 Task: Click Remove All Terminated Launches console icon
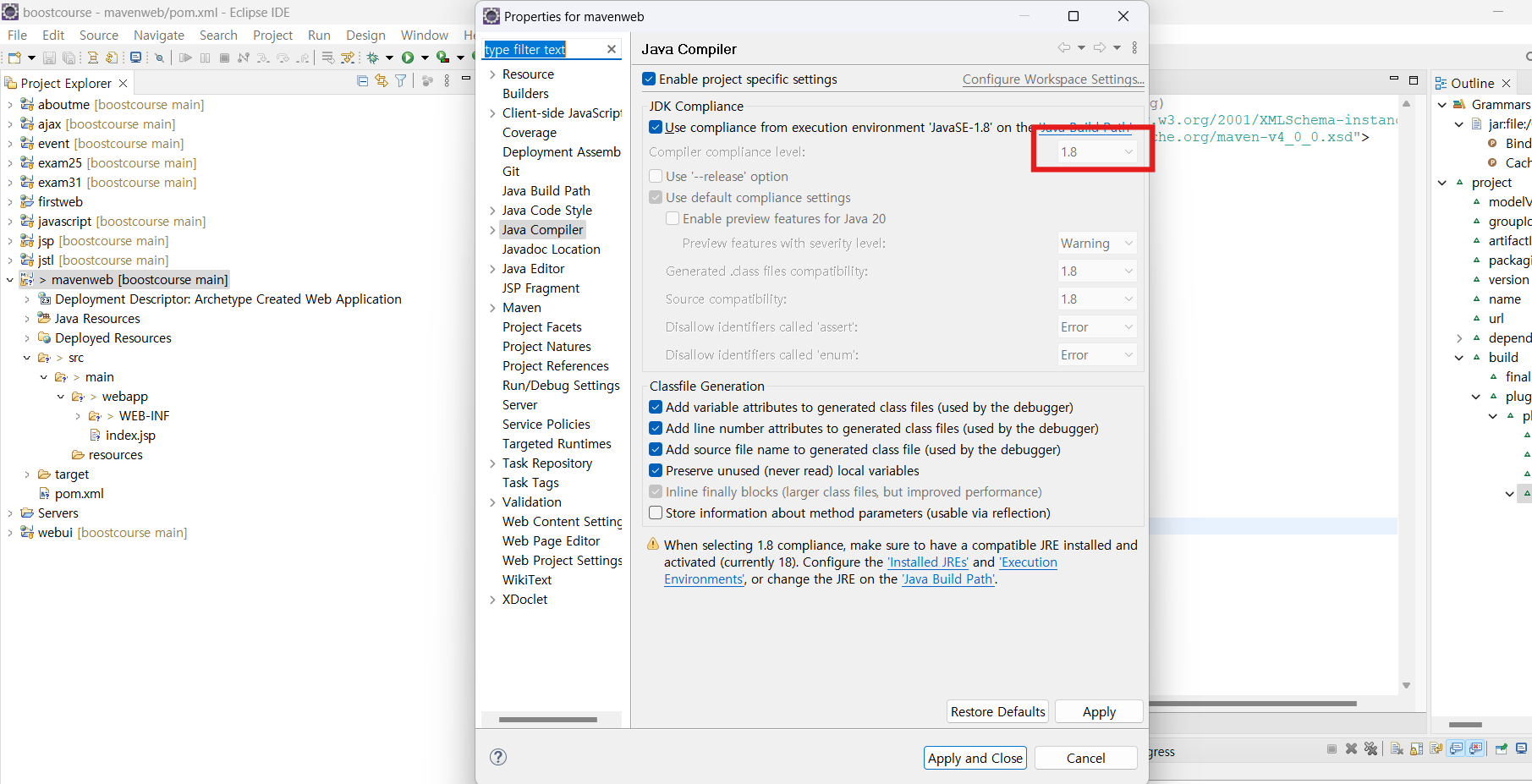coord(1370,748)
